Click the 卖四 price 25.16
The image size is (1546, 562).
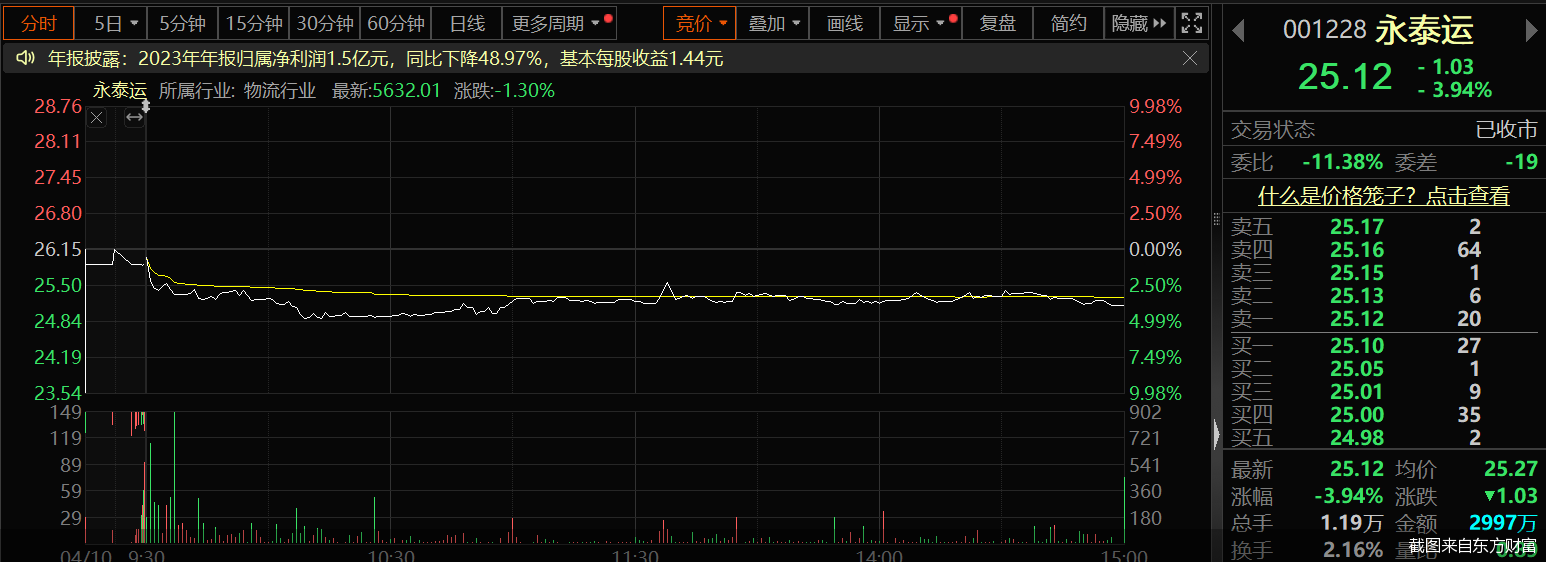point(1357,250)
